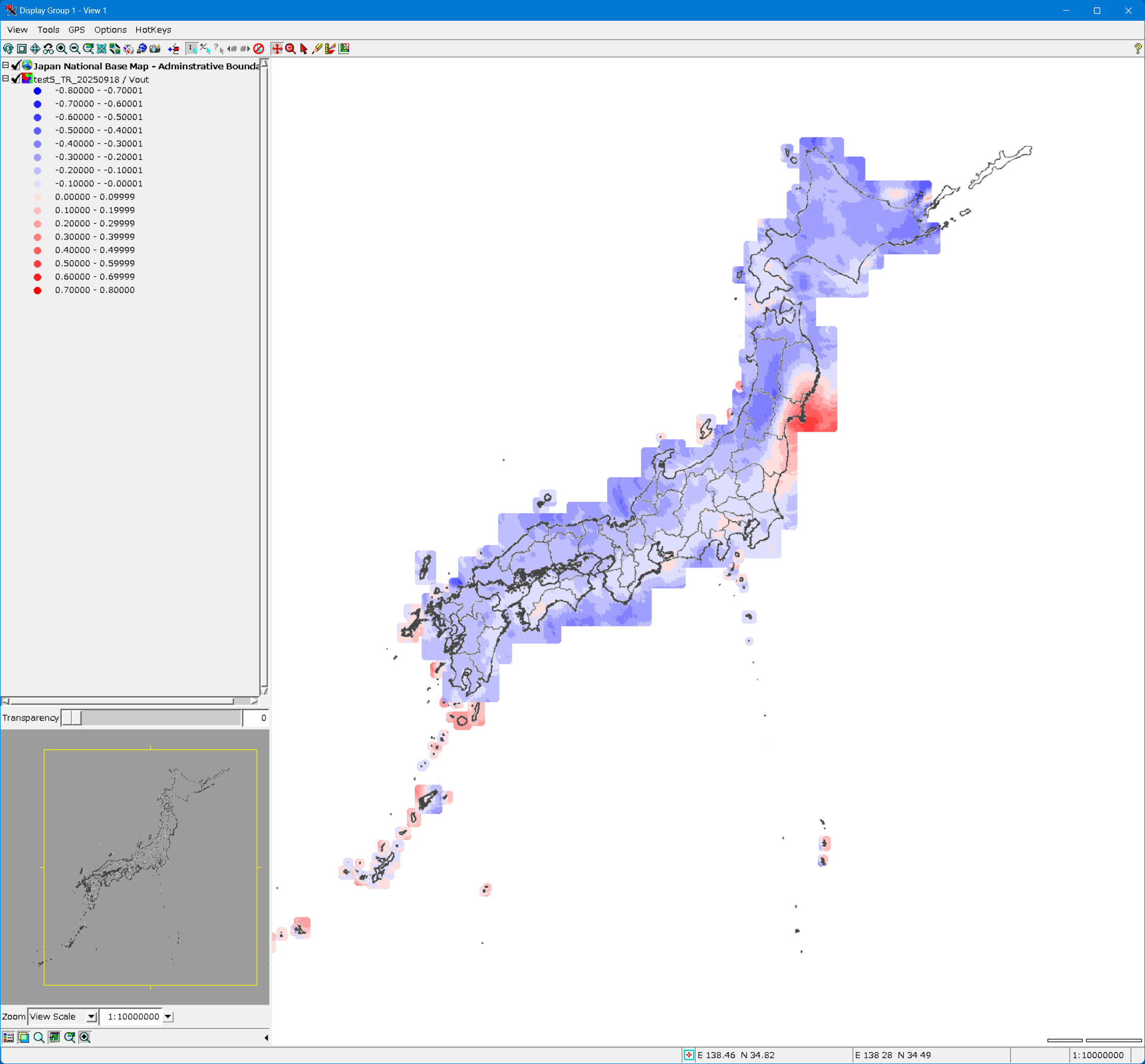Click the camera snapshot toolbar icon
The image size is (1145, 1064).
[155, 49]
